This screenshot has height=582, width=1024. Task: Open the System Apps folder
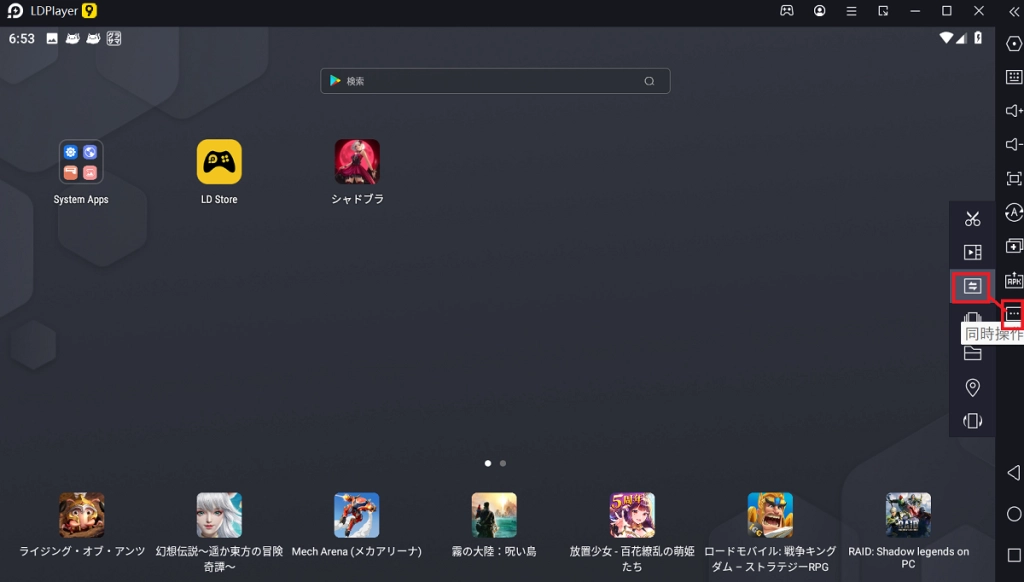tap(81, 161)
